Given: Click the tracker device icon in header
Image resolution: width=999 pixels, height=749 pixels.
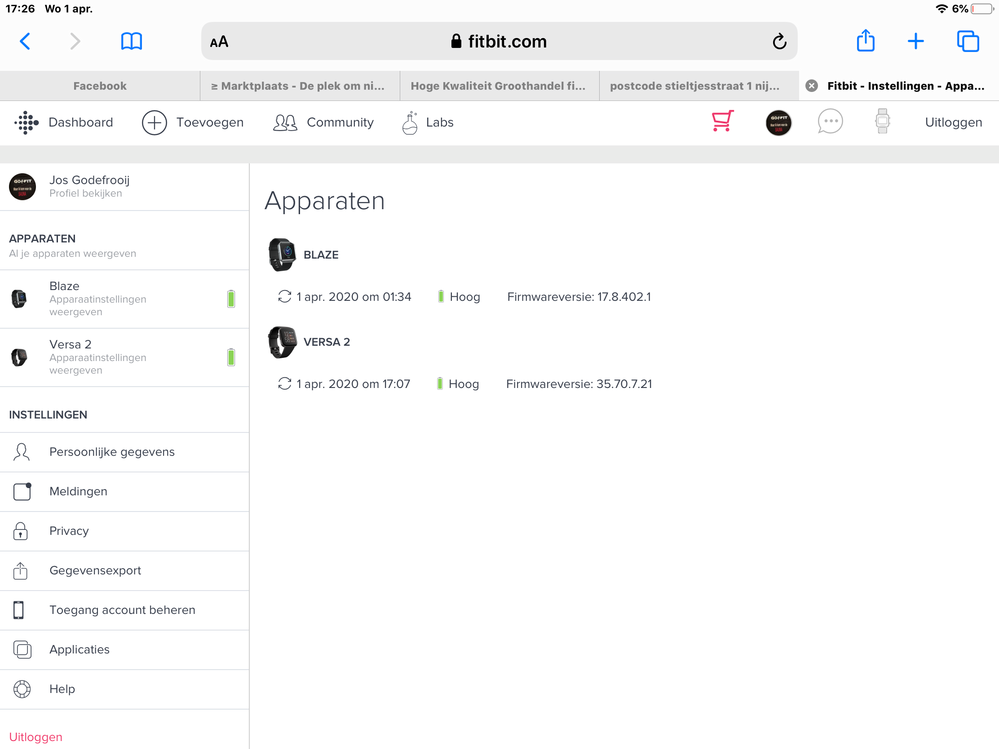Looking at the screenshot, I should (x=882, y=121).
